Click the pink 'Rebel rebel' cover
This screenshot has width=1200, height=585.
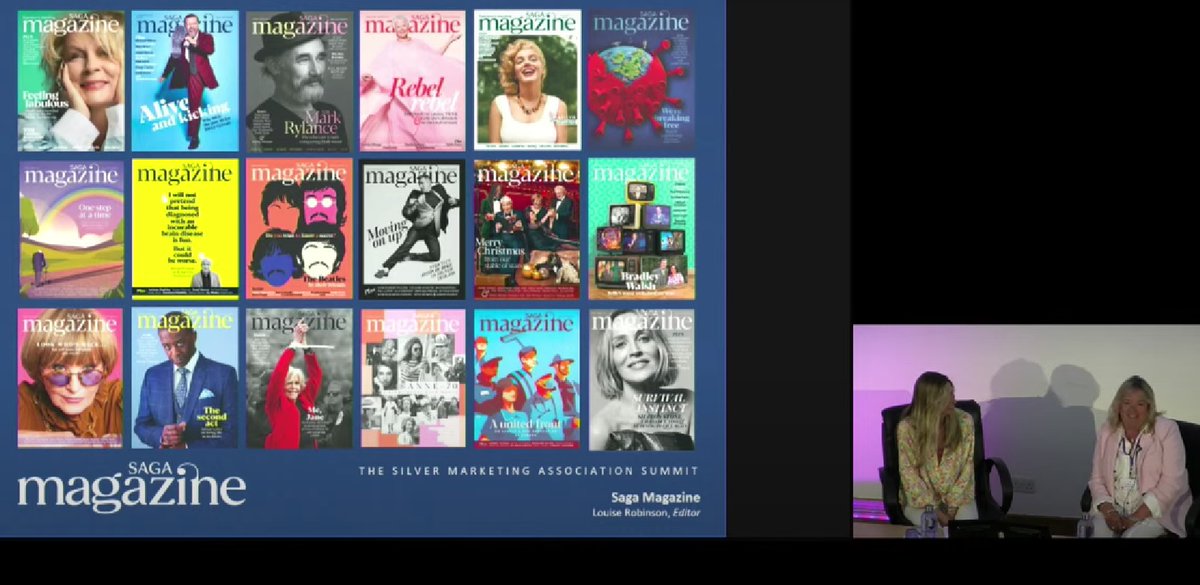pos(413,81)
